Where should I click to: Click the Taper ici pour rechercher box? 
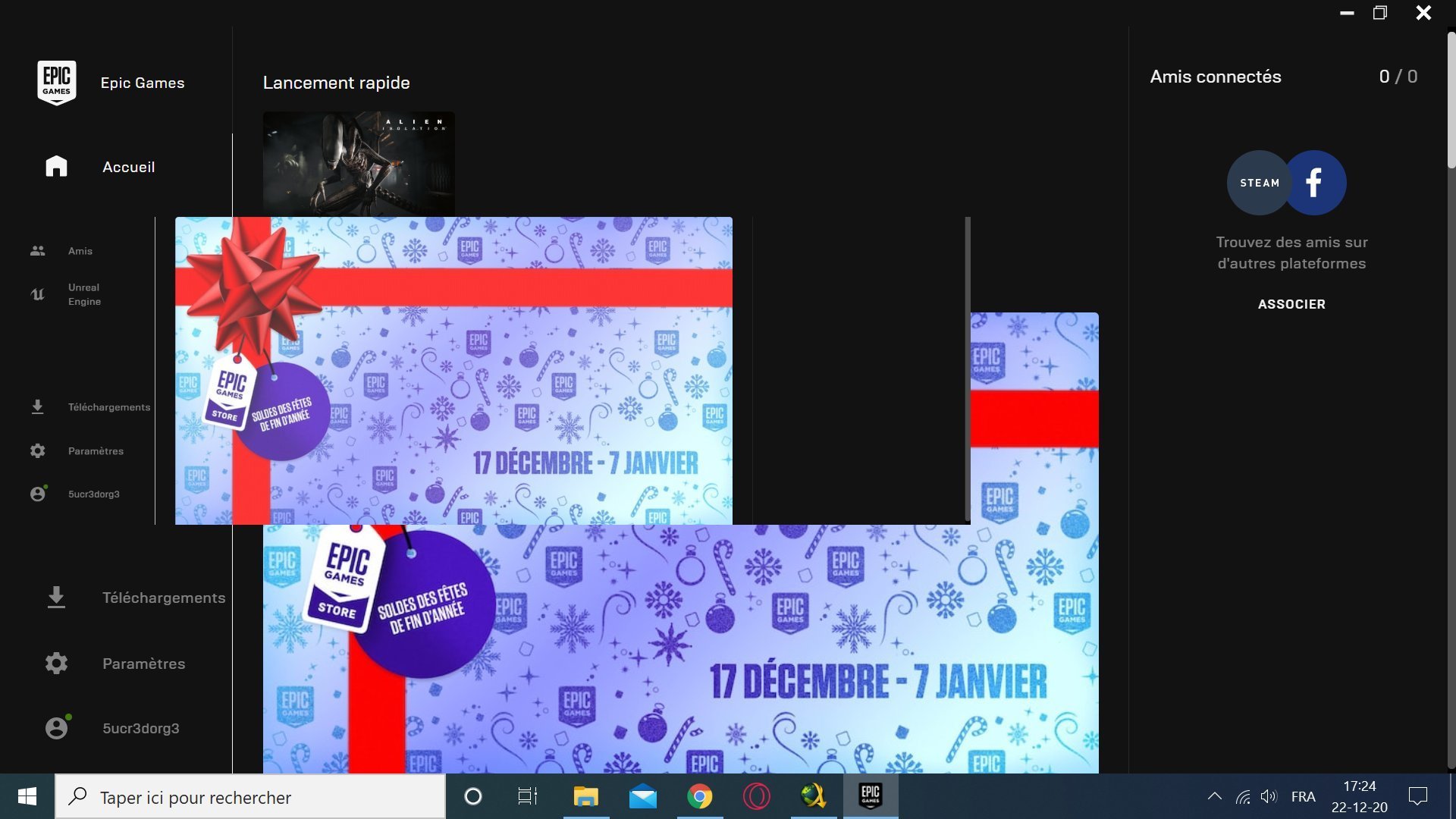pyautogui.click(x=250, y=797)
